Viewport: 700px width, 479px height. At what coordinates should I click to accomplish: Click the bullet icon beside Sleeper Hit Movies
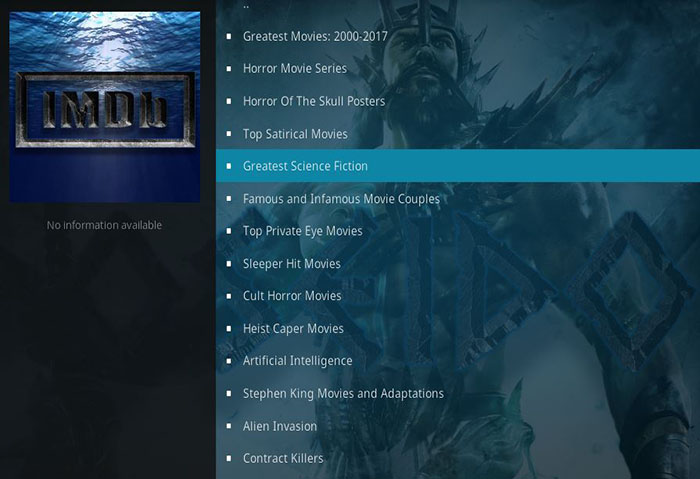[x=229, y=263]
